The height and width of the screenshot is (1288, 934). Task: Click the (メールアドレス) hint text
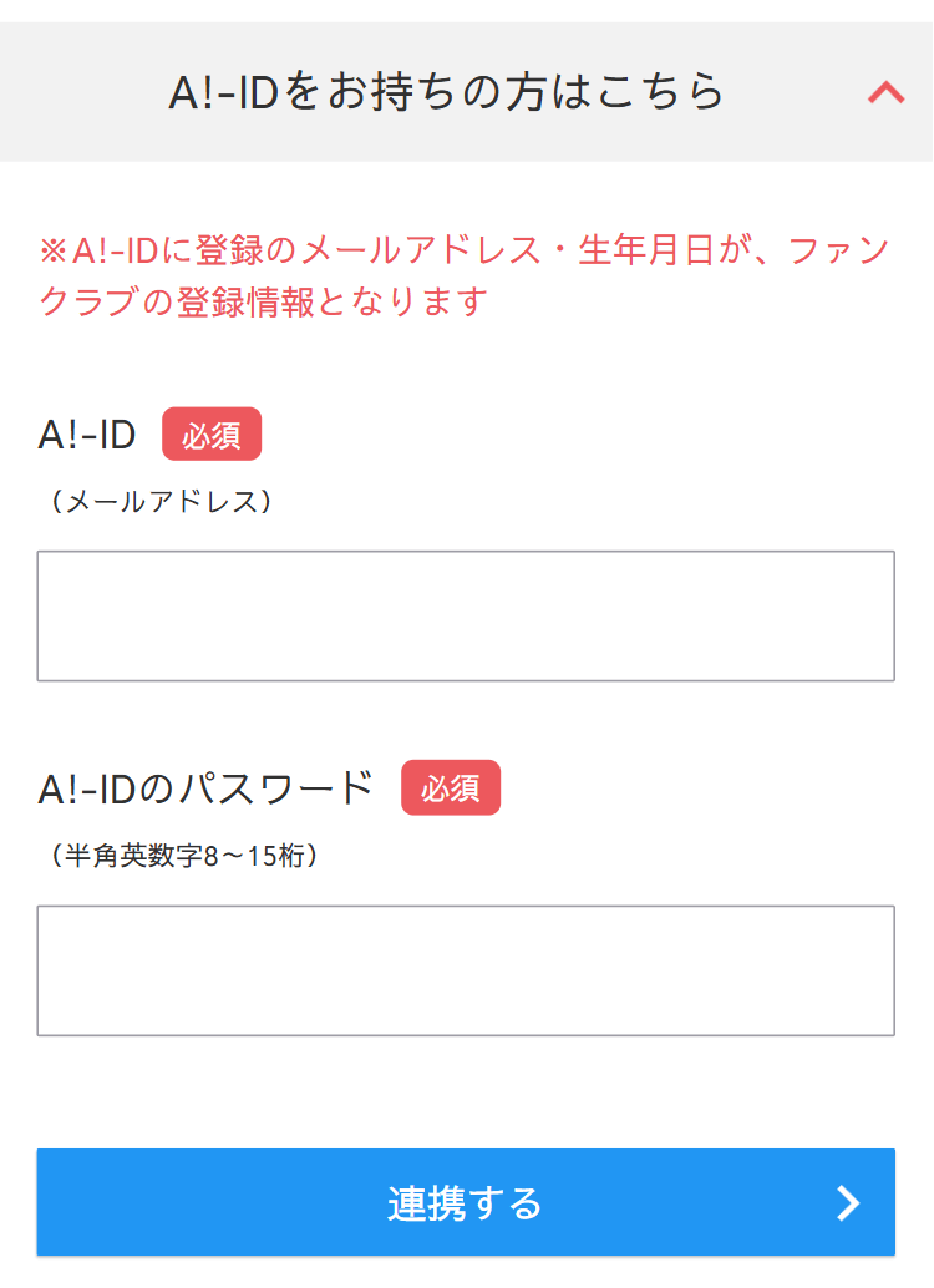pyautogui.click(x=161, y=501)
